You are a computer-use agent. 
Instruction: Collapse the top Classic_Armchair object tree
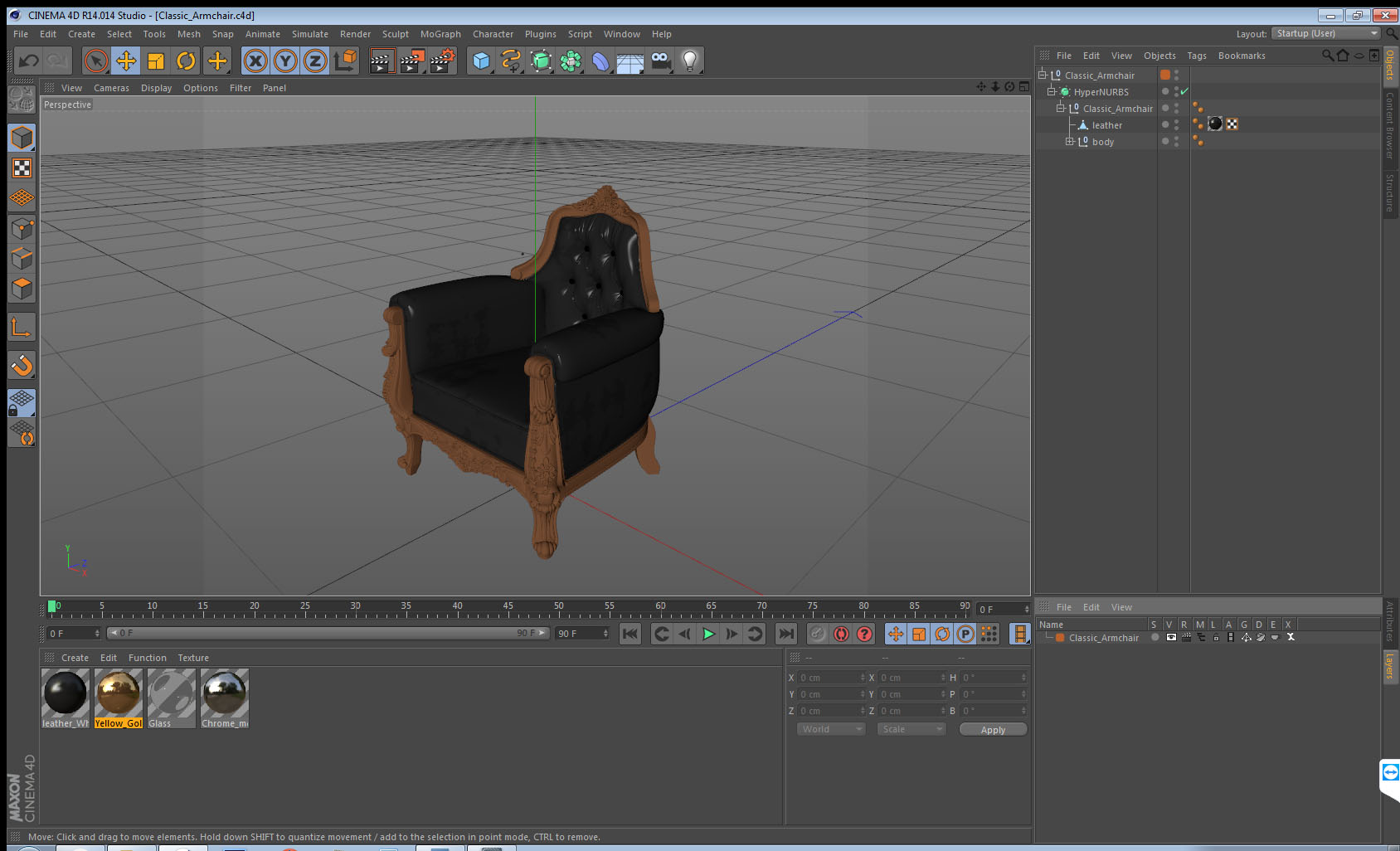(1043, 75)
